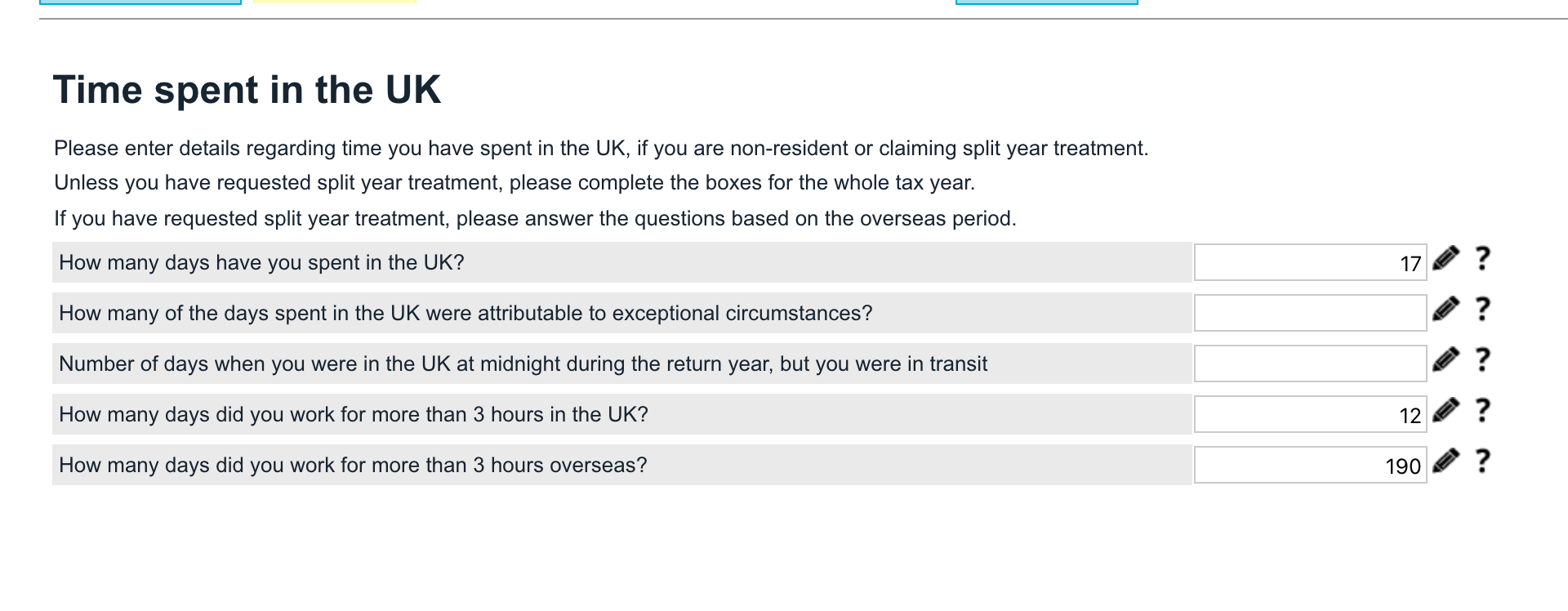This screenshot has height=611, width=1568.
Task: Click the 'Time spent in the UK' heading
Action: [x=247, y=90]
